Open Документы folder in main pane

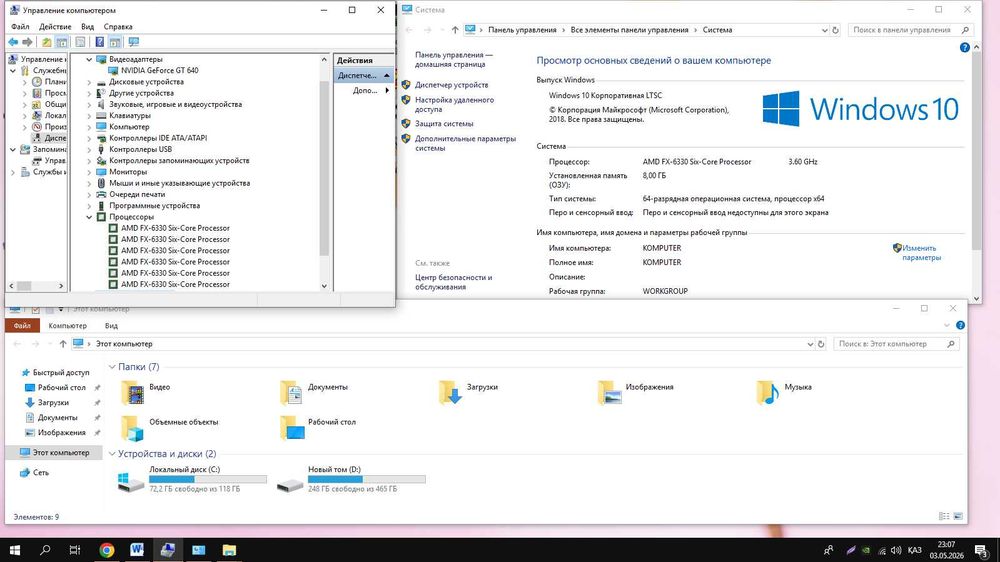(x=314, y=392)
